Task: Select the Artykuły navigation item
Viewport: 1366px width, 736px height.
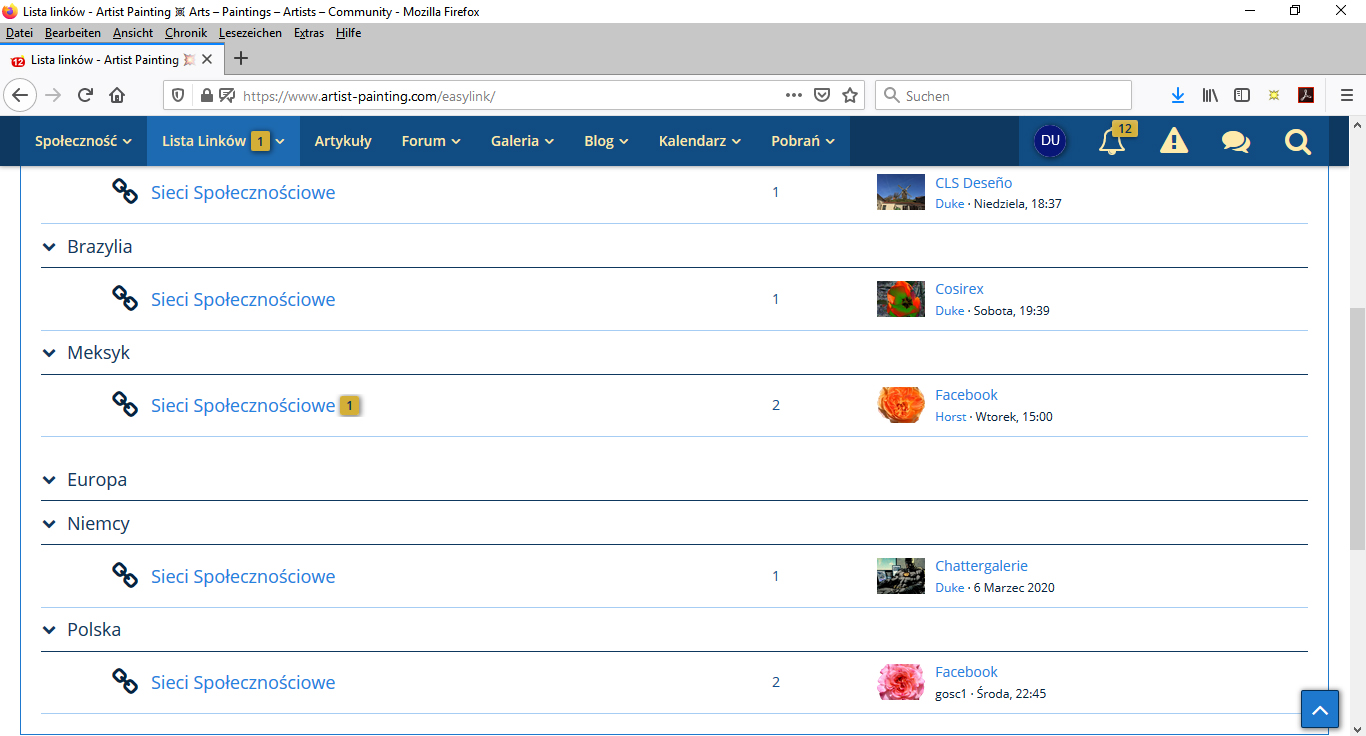Action: [x=343, y=141]
